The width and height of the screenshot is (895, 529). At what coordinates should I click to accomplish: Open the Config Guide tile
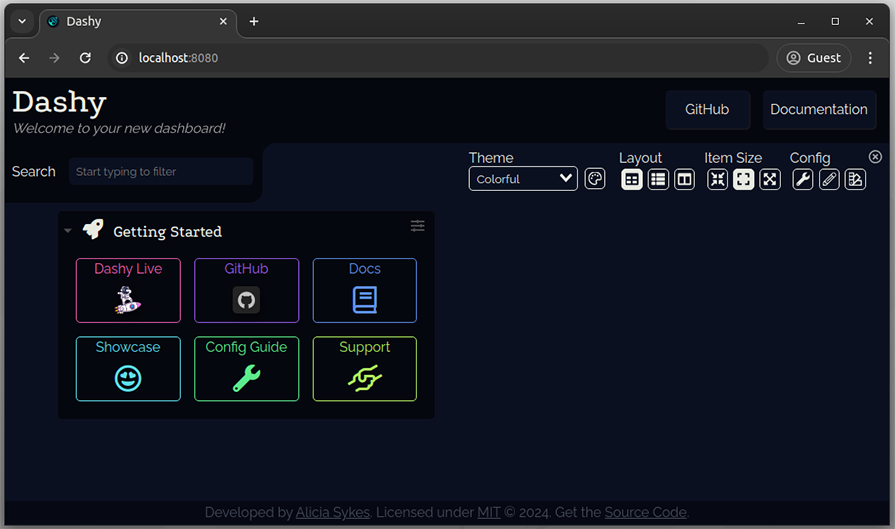click(x=246, y=369)
